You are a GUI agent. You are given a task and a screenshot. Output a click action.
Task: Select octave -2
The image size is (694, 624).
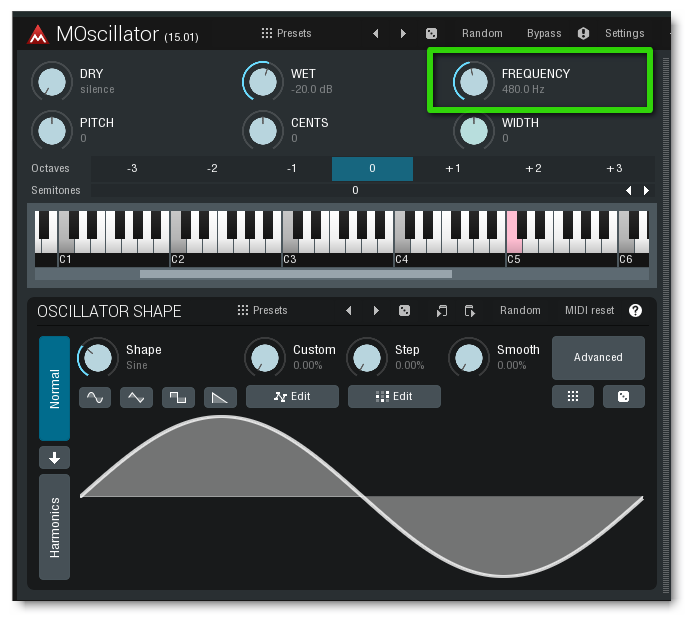[x=212, y=169]
